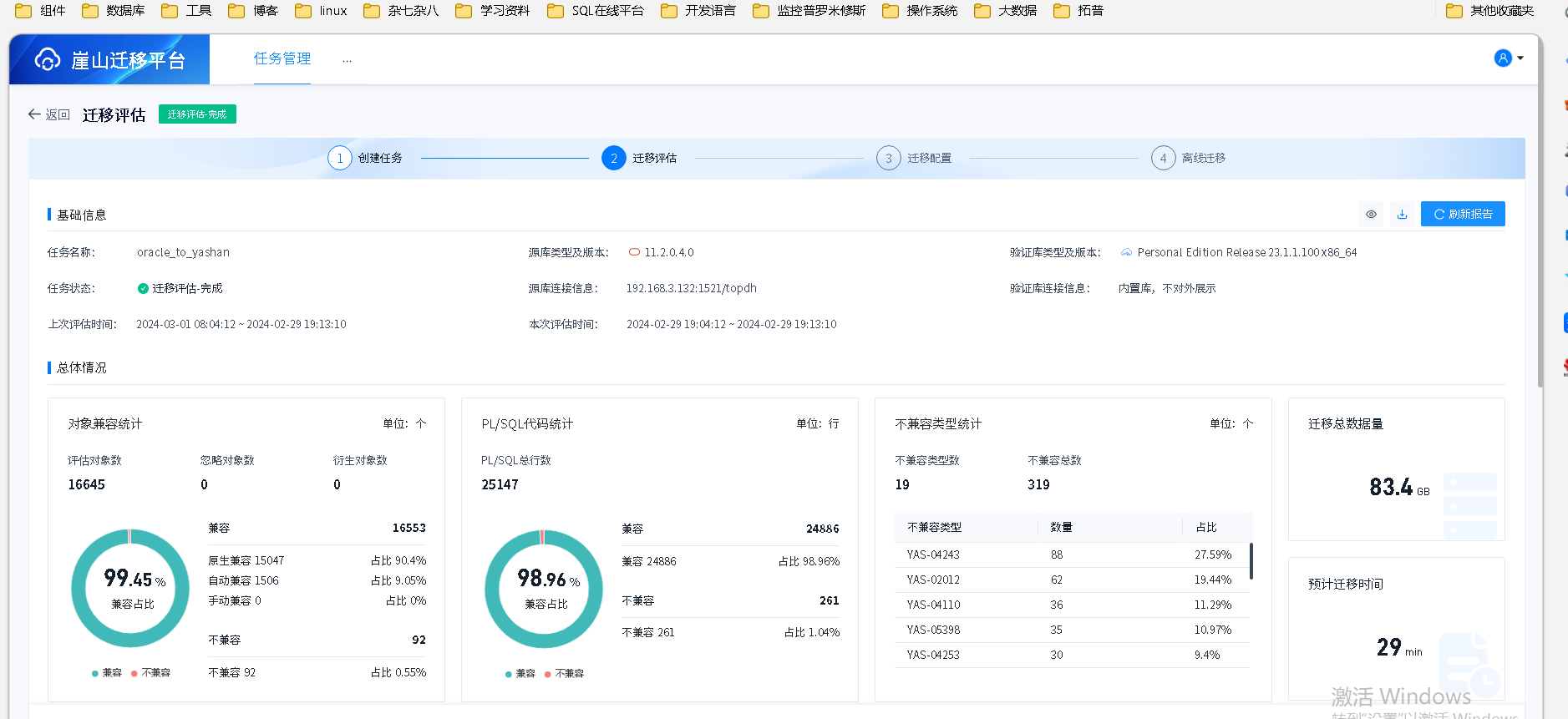Screen dimensions: 1568x719
Task: Click the 原生兼容 15047 entry
Action: pyautogui.click(x=246, y=560)
